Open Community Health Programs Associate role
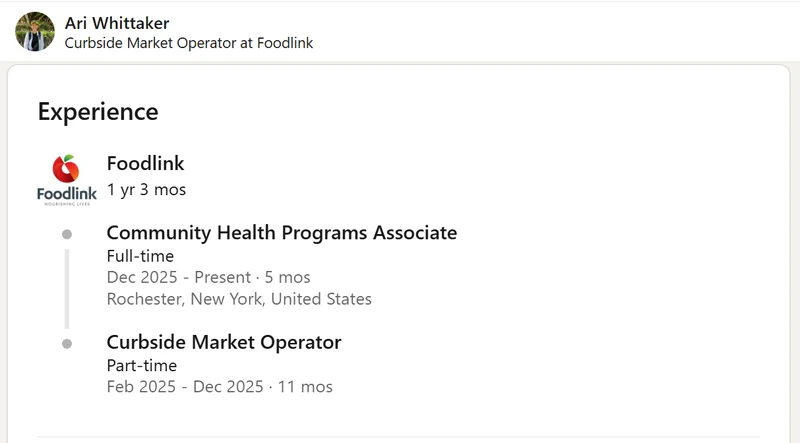Image resolution: width=800 pixels, height=443 pixels. coord(282,233)
